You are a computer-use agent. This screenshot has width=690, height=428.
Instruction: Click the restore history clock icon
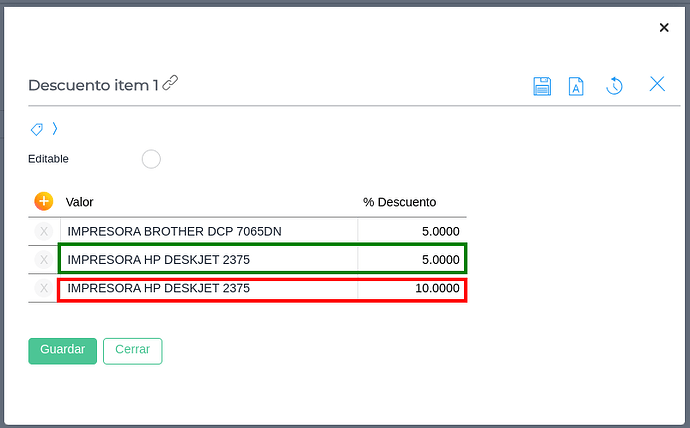click(615, 86)
